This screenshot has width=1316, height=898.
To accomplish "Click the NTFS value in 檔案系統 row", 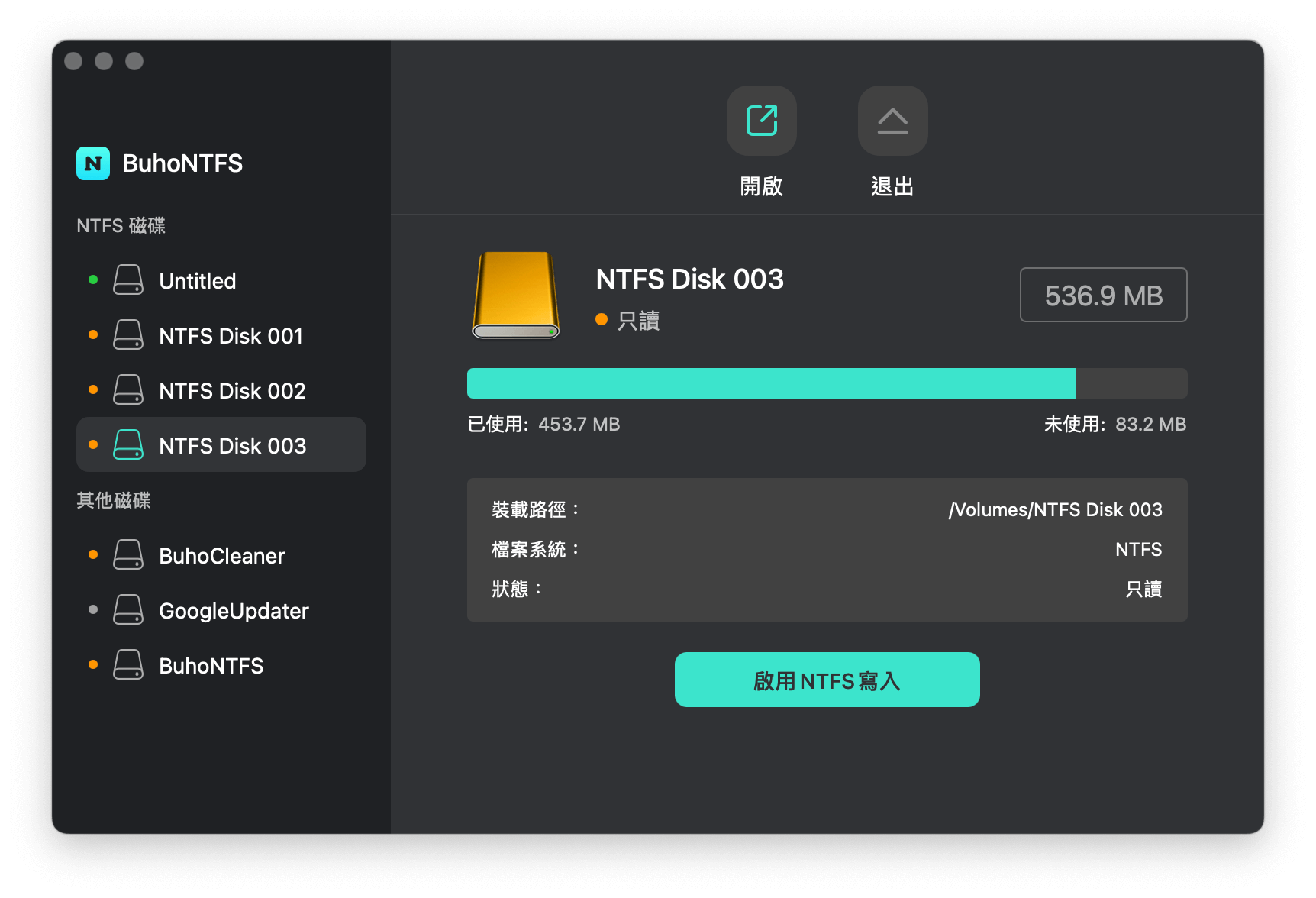I will pyautogui.click(x=1138, y=549).
